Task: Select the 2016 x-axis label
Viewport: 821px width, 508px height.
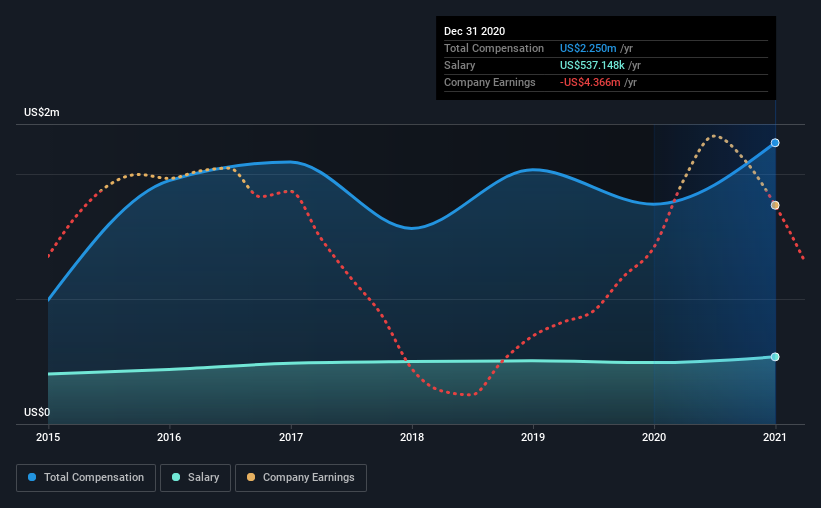Action: [169, 437]
